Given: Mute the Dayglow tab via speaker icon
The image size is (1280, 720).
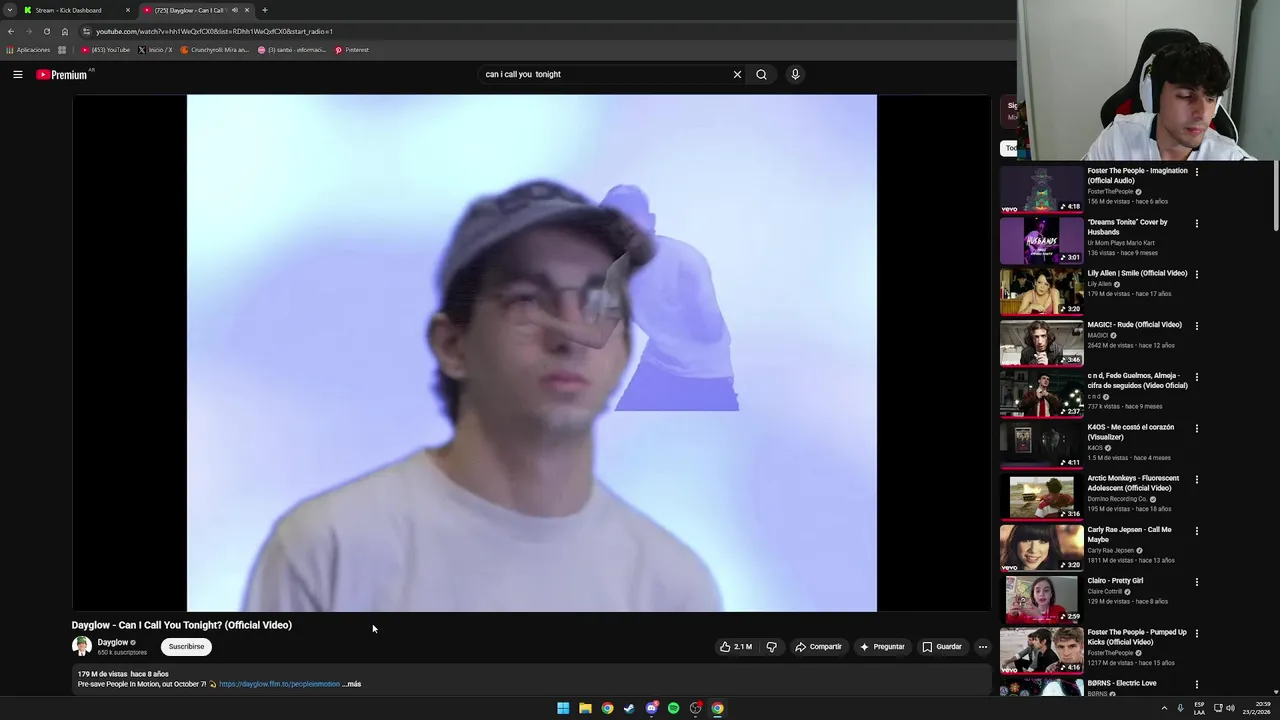Looking at the screenshot, I should (235, 10).
